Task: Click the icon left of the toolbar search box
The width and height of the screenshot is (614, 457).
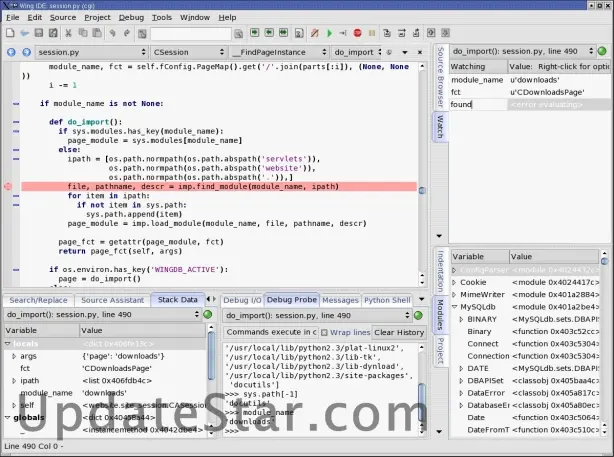Action: [x=142, y=34]
